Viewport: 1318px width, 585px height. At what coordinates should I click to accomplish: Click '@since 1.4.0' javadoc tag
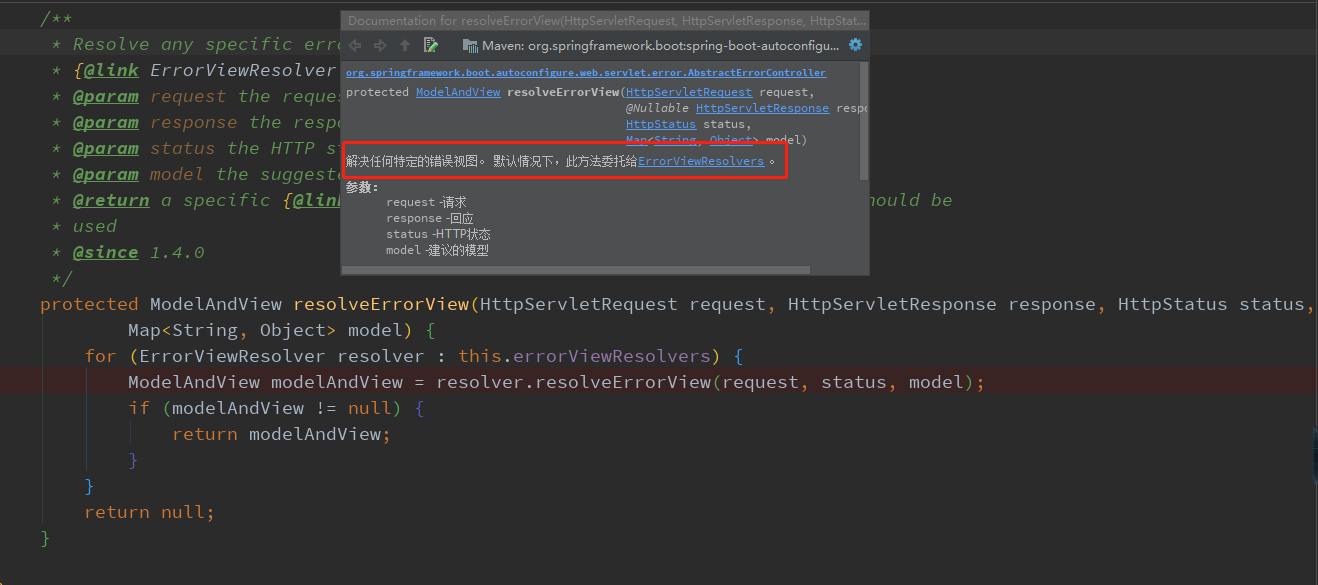pyautogui.click(x=138, y=252)
